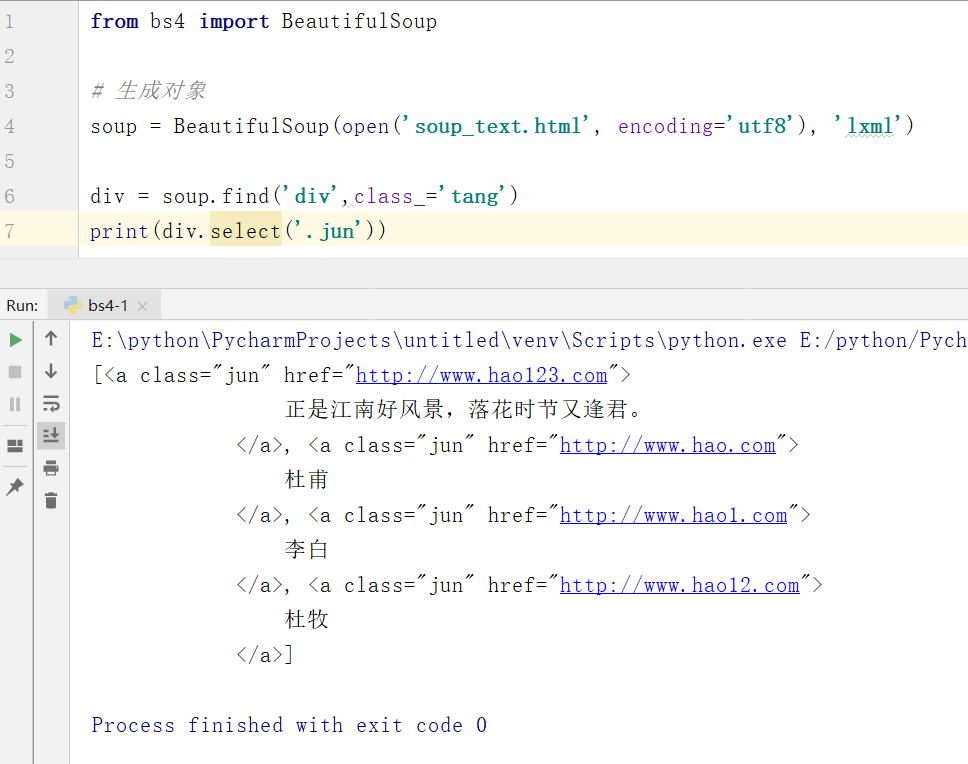Pin the Run tab with pin icon
The image size is (968, 764).
(15, 486)
